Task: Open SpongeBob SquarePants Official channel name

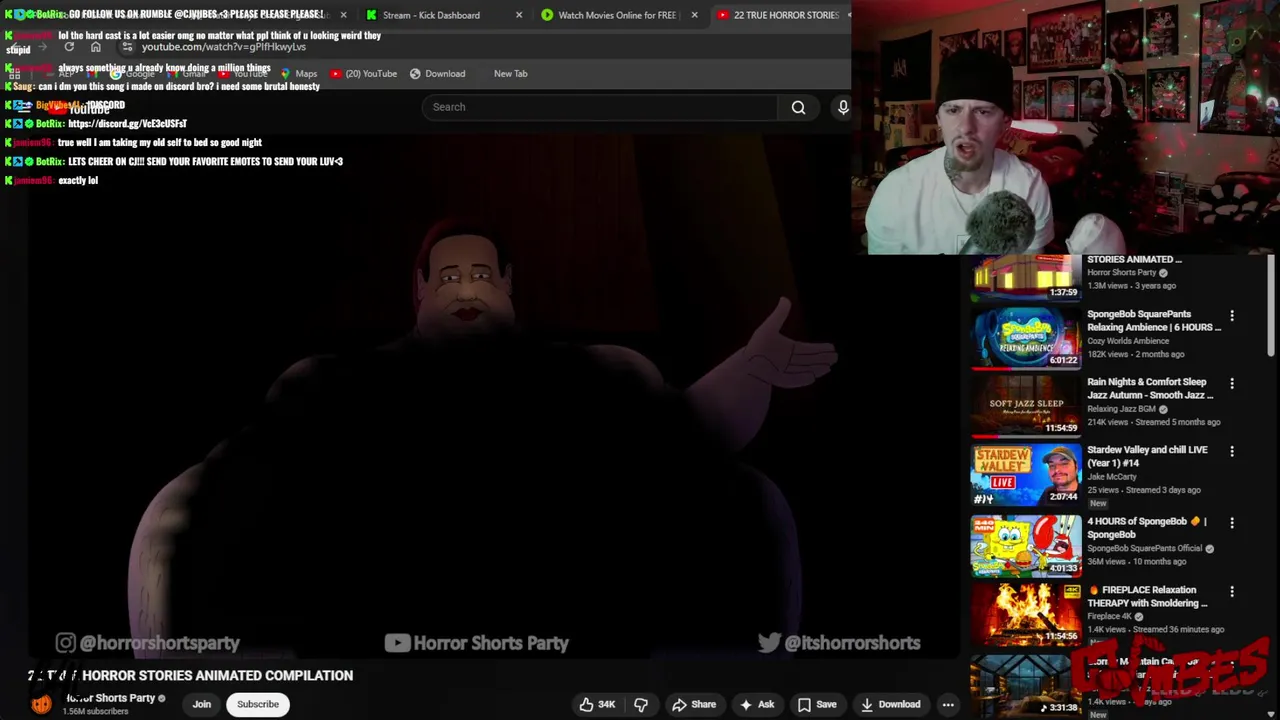Action: [1145, 548]
